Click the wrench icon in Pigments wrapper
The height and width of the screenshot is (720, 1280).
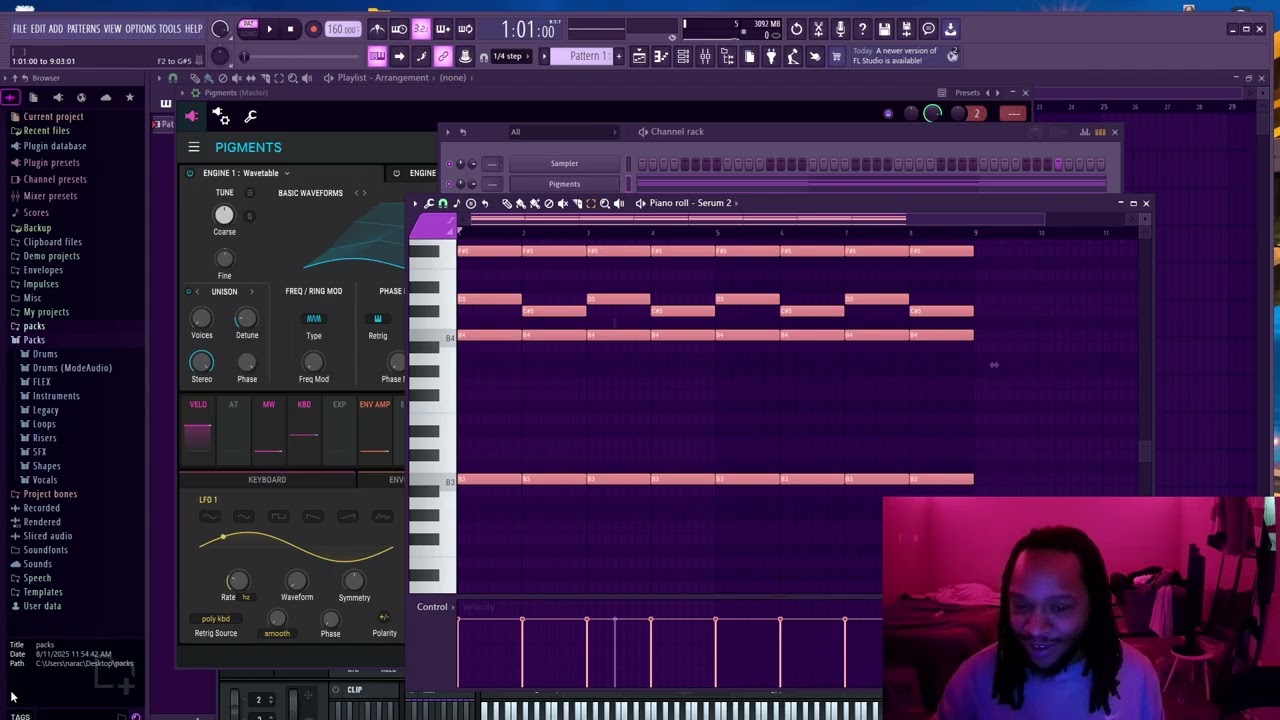[250, 117]
